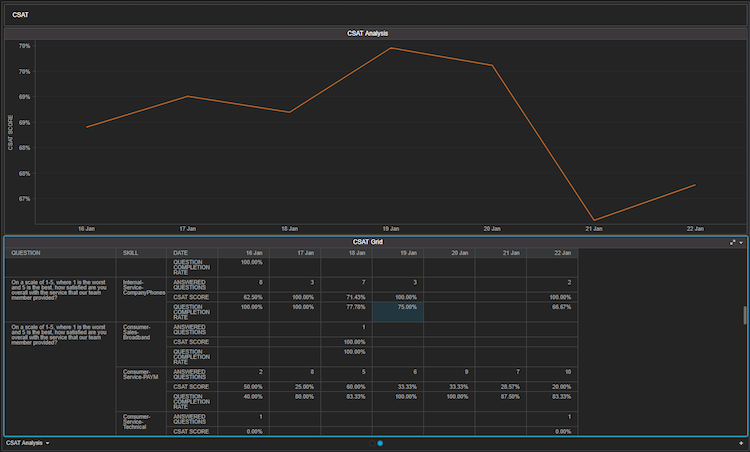
Task: Click the CSAT Analysis chart title bar
Action: [375, 33]
